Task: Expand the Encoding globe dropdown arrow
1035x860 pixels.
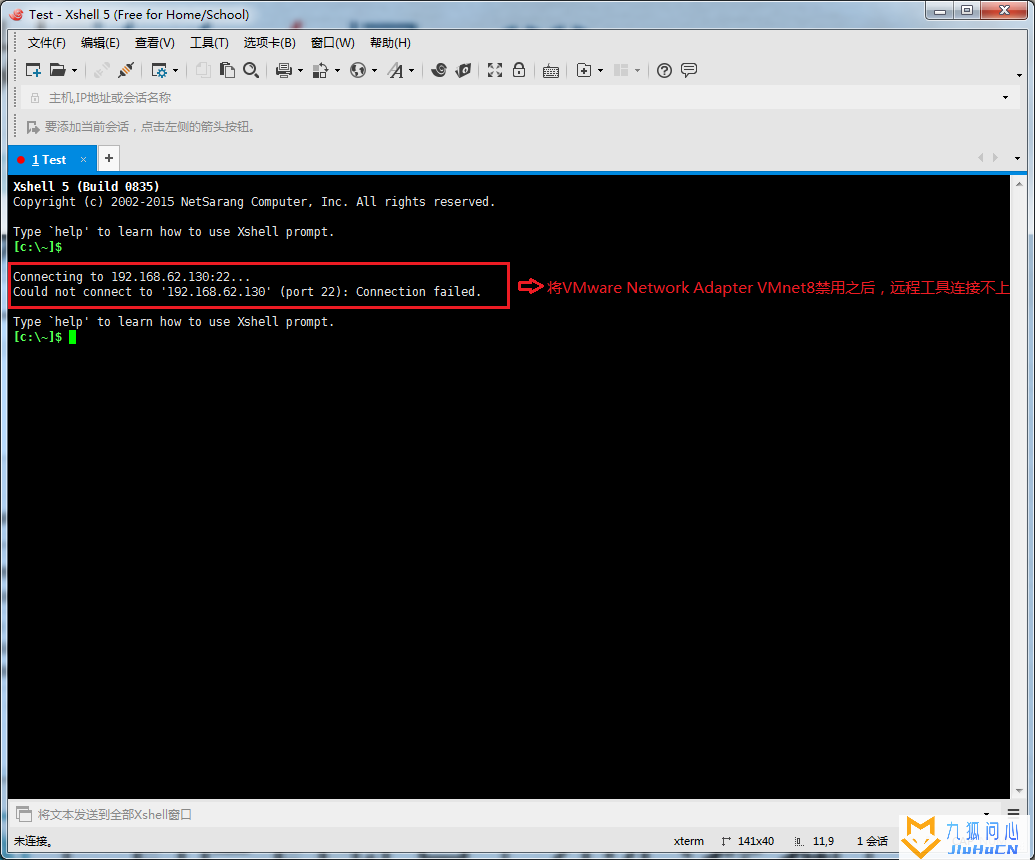Action: (374, 71)
